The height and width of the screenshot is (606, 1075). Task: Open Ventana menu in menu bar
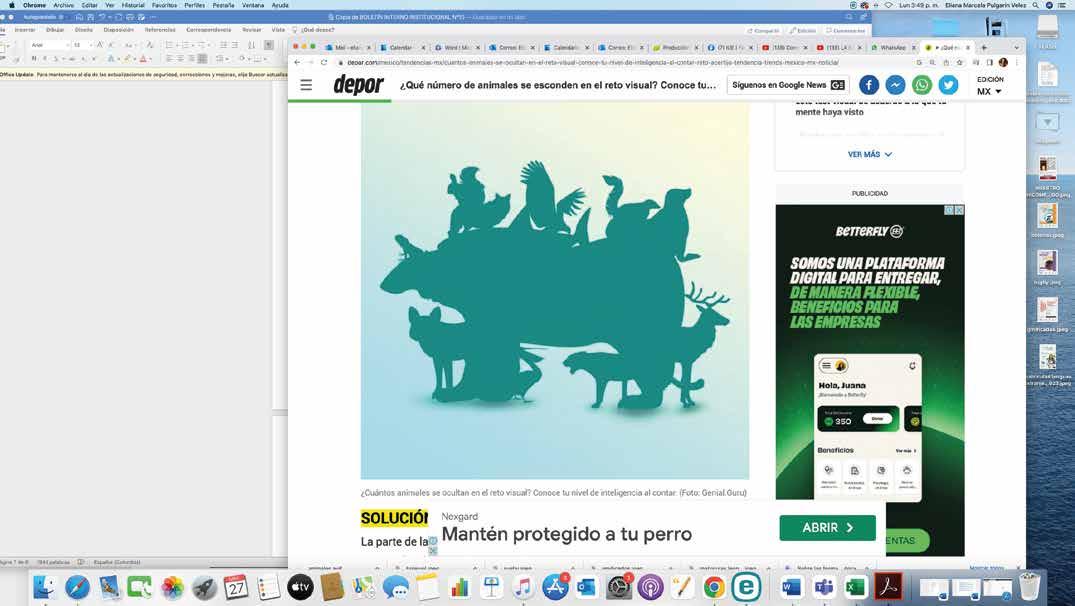point(253,5)
